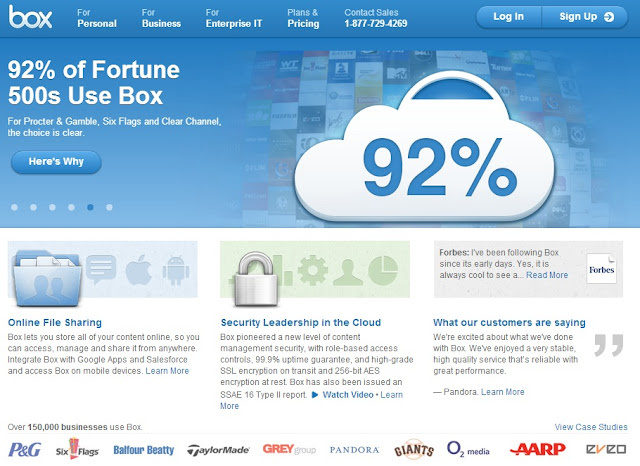The width and height of the screenshot is (640, 466).
Task: Click the padlock security icon
Action: tap(256, 278)
